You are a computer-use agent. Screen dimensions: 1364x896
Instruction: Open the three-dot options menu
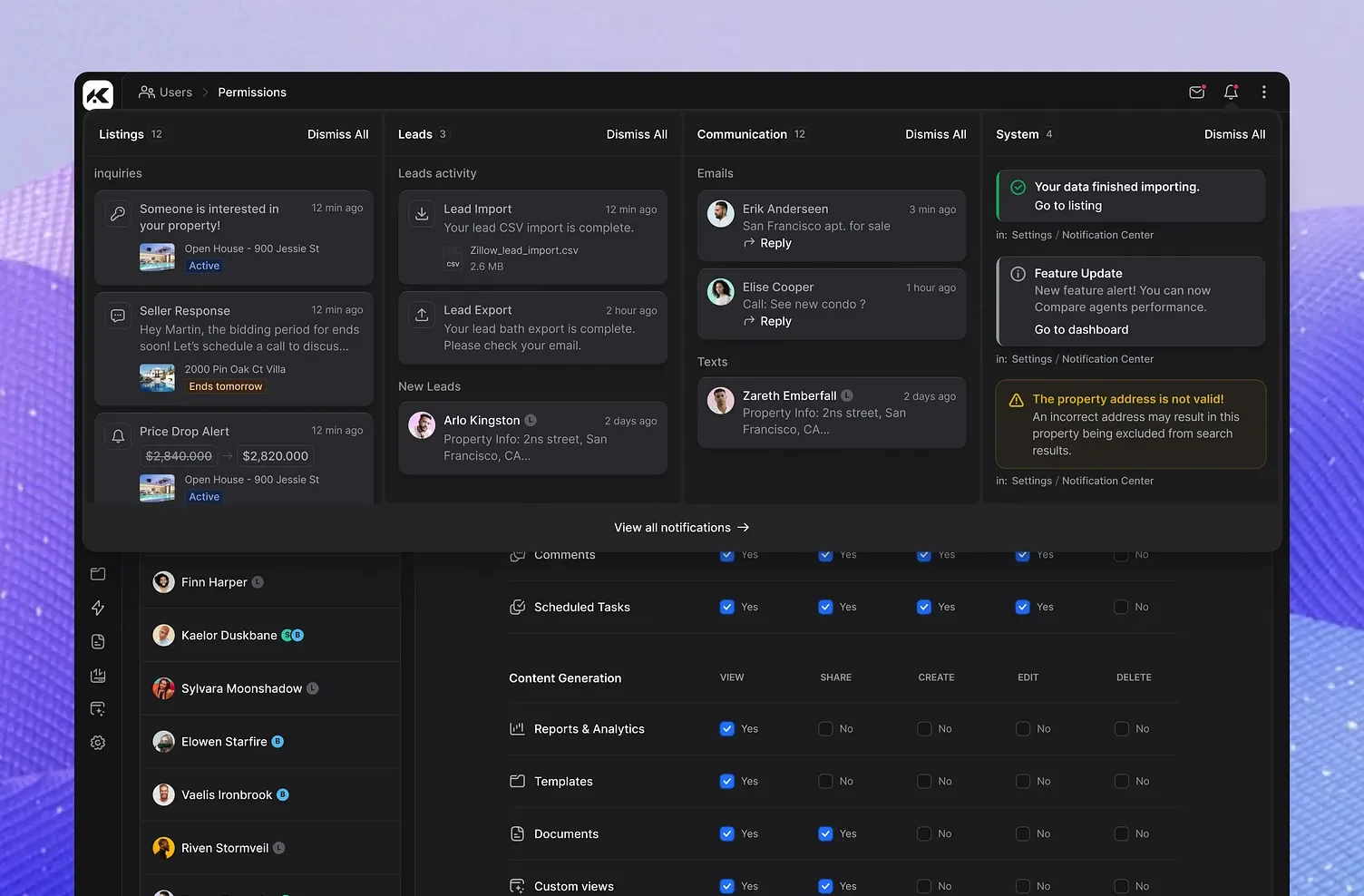[1263, 93]
